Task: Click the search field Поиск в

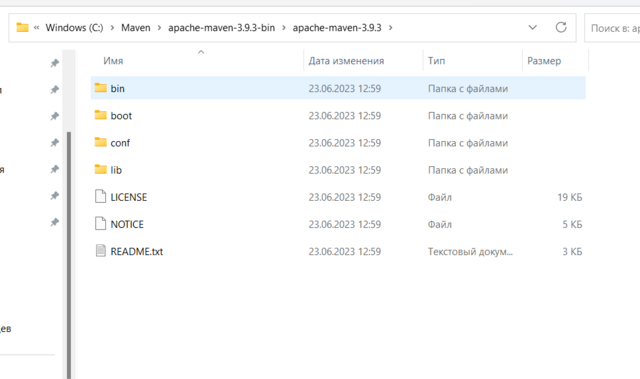Action: pyautogui.click(x=612, y=28)
